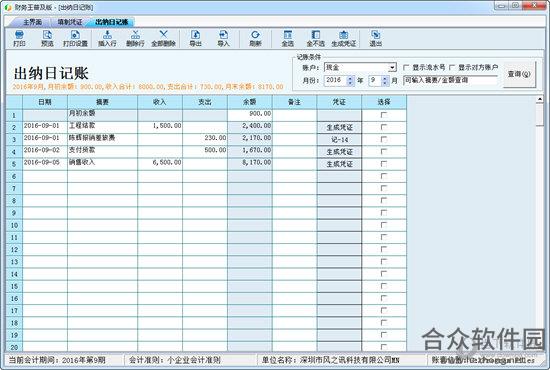Click the 插入行 insert row icon
The width and height of the screenshot is (550, 370).
(x=107, y=39)
